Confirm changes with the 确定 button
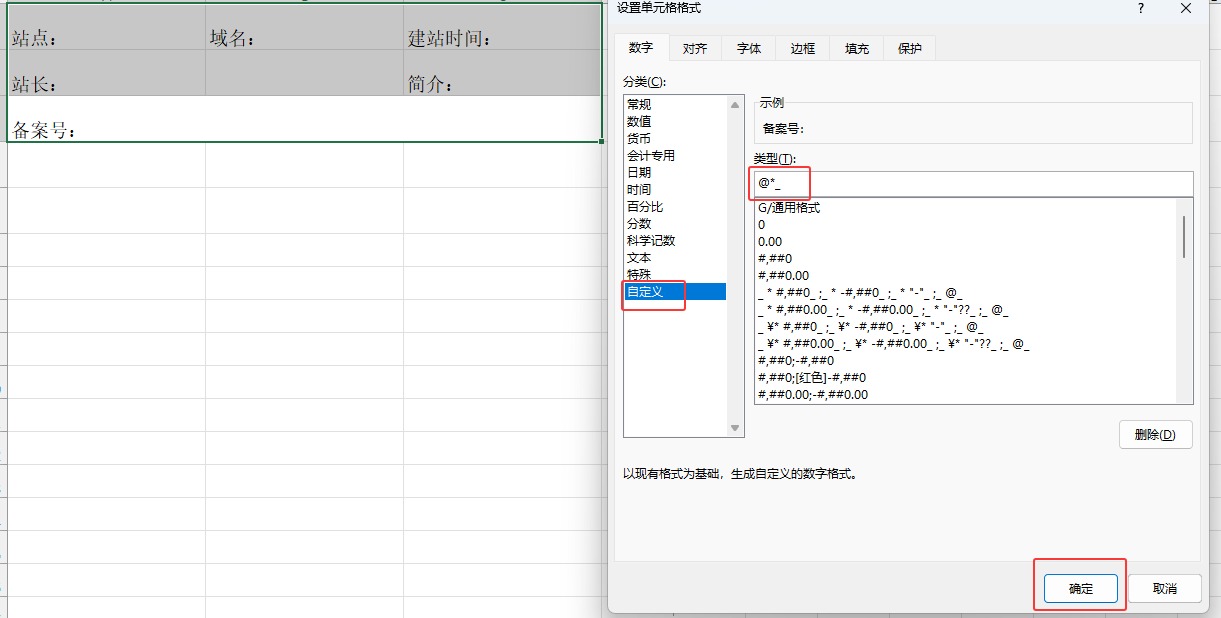This screenshot has height=618, width=1221. tap(1079, 588)
